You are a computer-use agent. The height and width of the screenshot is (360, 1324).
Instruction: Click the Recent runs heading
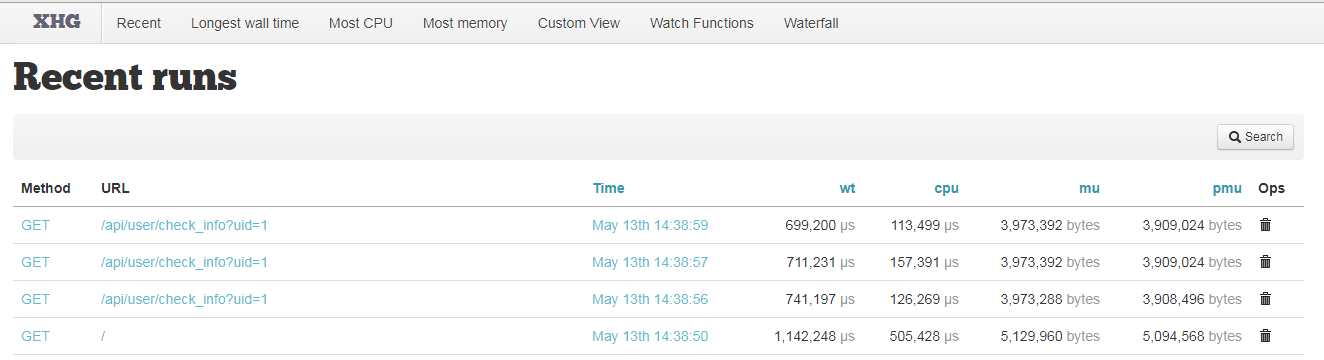(x=125, y=78)
